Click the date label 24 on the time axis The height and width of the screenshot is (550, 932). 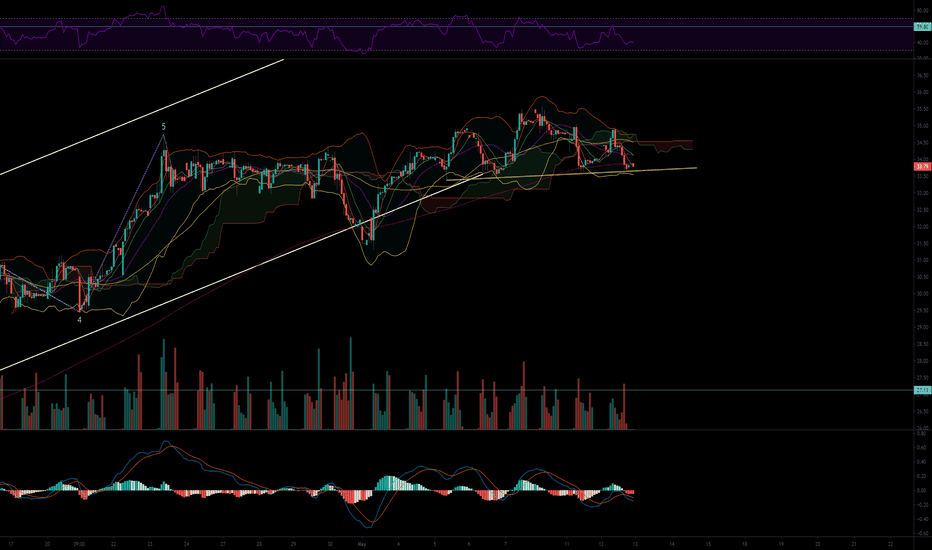(186, 543)
